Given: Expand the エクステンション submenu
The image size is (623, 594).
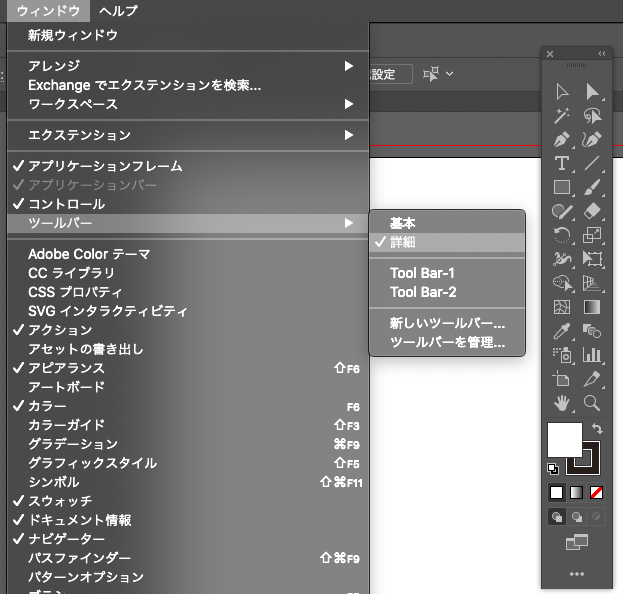Looking at the screenshot, I should [188, 135].
